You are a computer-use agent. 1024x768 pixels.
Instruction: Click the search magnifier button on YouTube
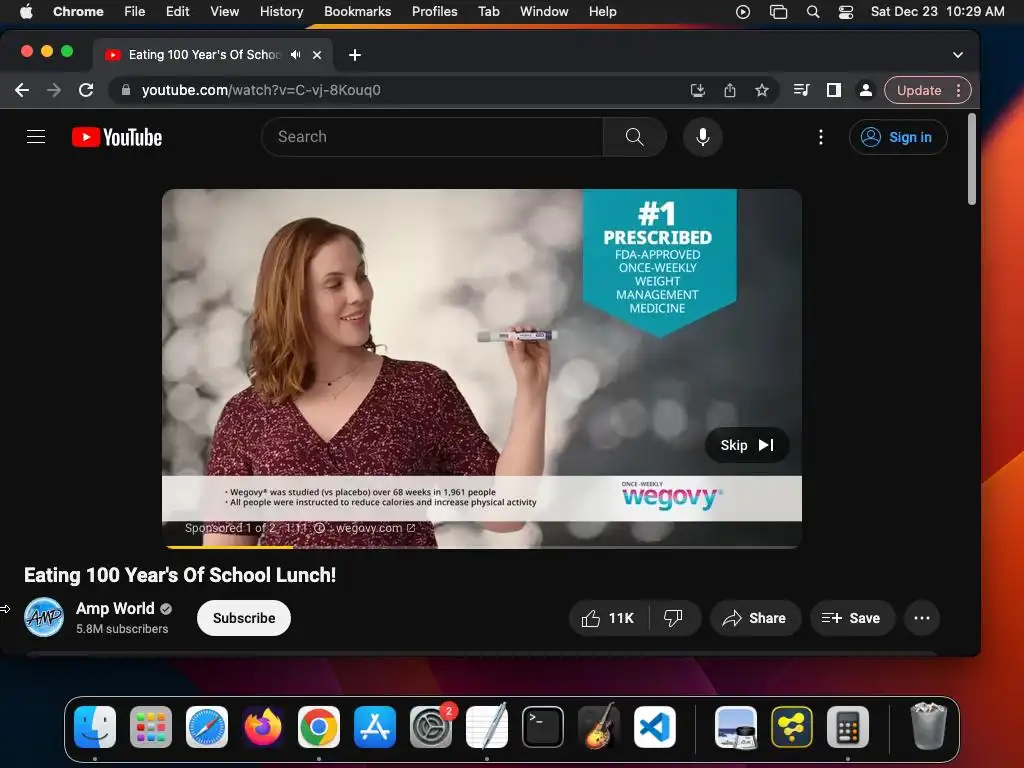point(634,137)
